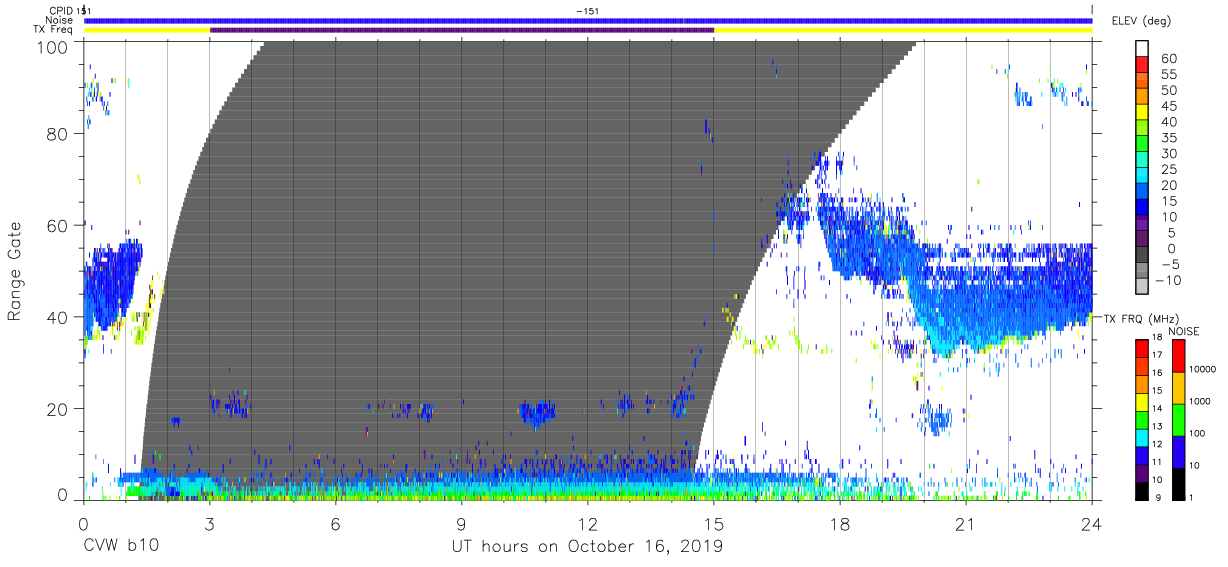Click the "TX Freq" strip label
This screenshot has height=567, width=1228.
(55, 30)
